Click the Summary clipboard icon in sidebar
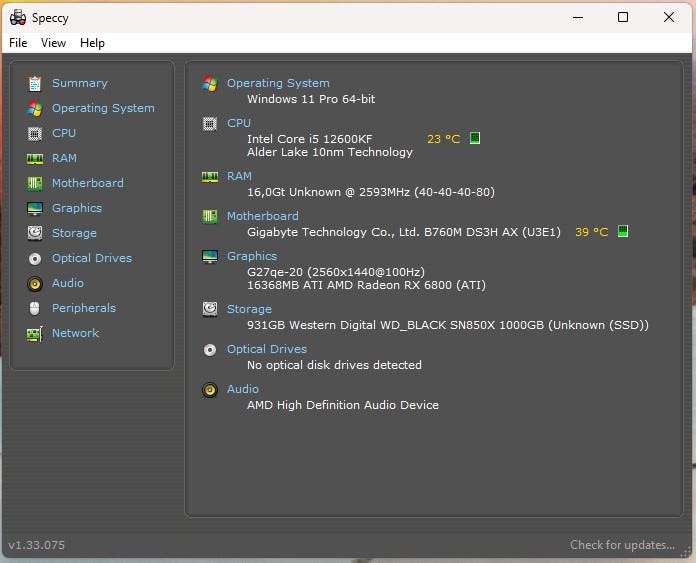 tap(35, 83)
